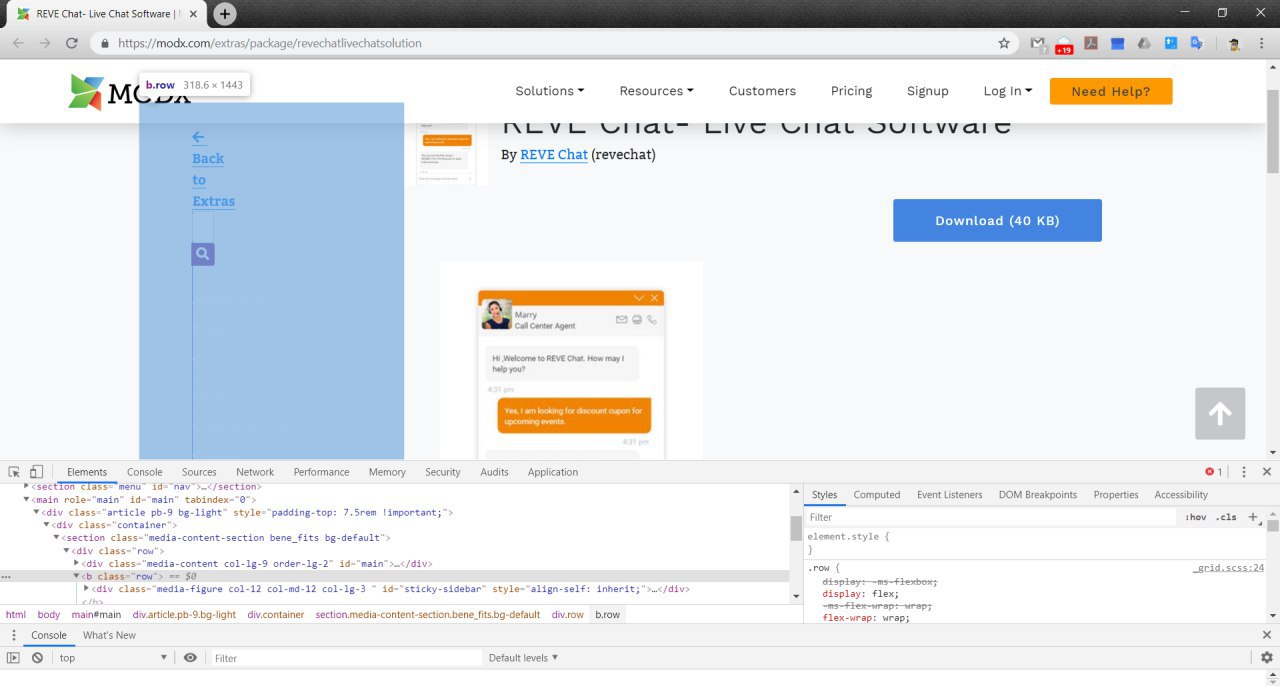1280x686 pixels.
Task: Click the MODX logo
Action: (x=129, y=92)
